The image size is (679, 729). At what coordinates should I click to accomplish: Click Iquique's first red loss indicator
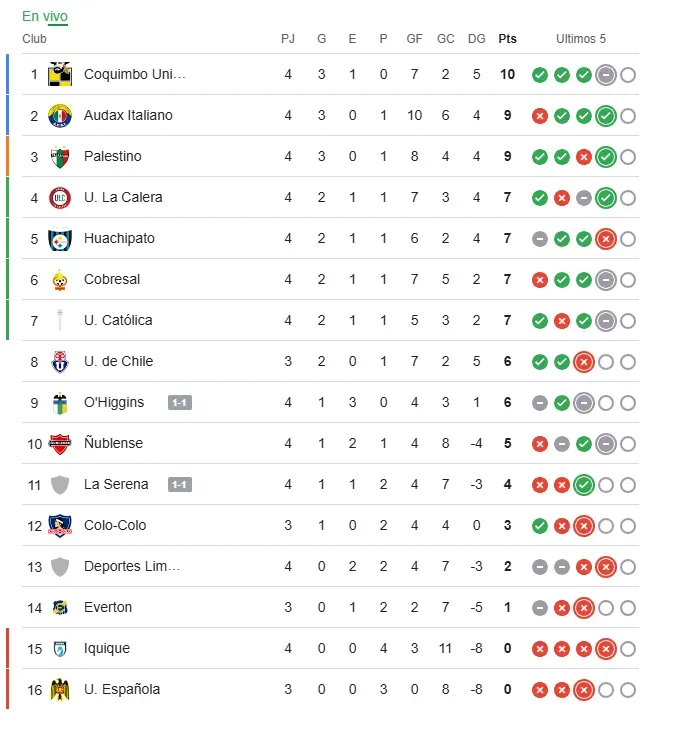pyautogui.click(x=540, y=649)
